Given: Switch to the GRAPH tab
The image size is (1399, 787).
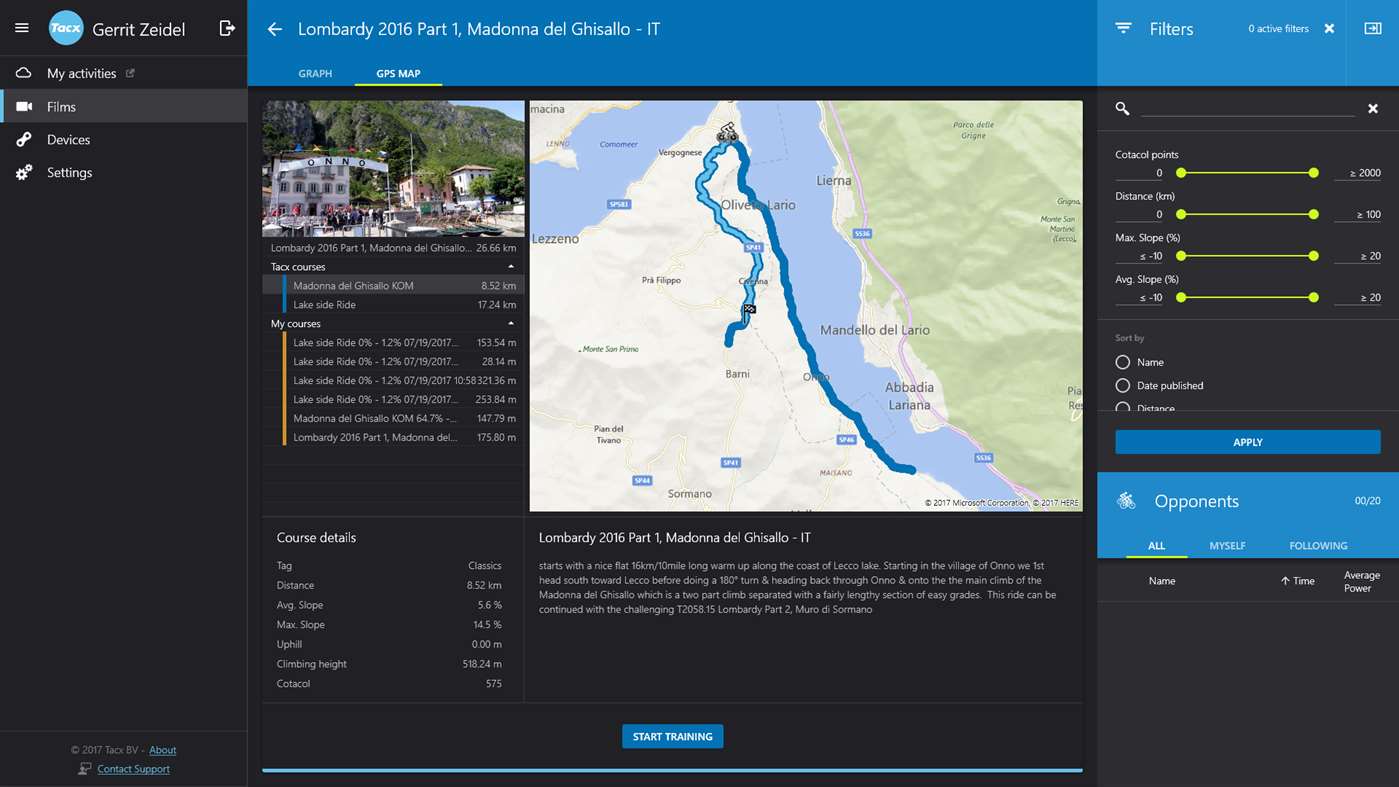Looking at the screenshot, I should tap(315, 73).
